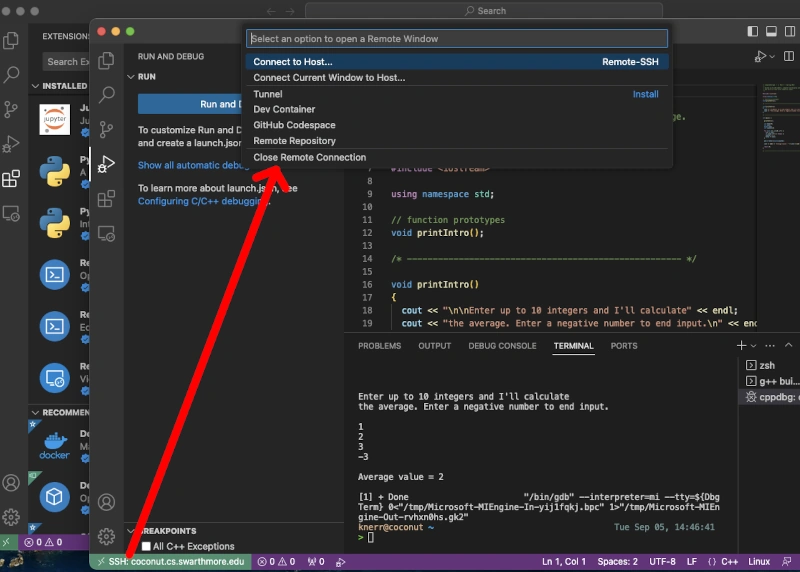Open Search view in front window activity bar
This screenshot has width=800, height=572.
pyautogui.click(x=106, y=95)
